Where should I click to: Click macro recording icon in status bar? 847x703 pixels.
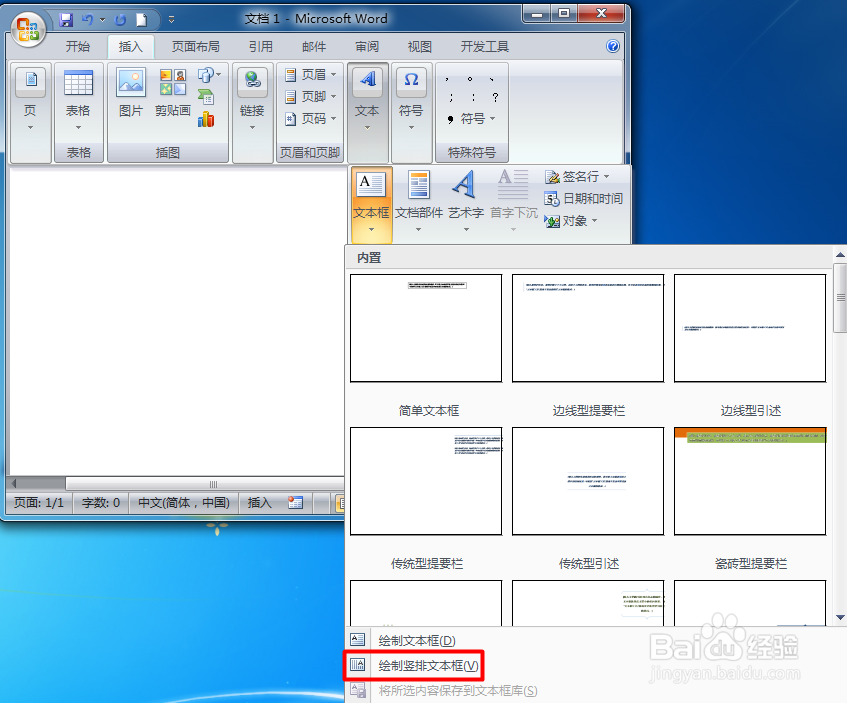(x=295, y=503)
